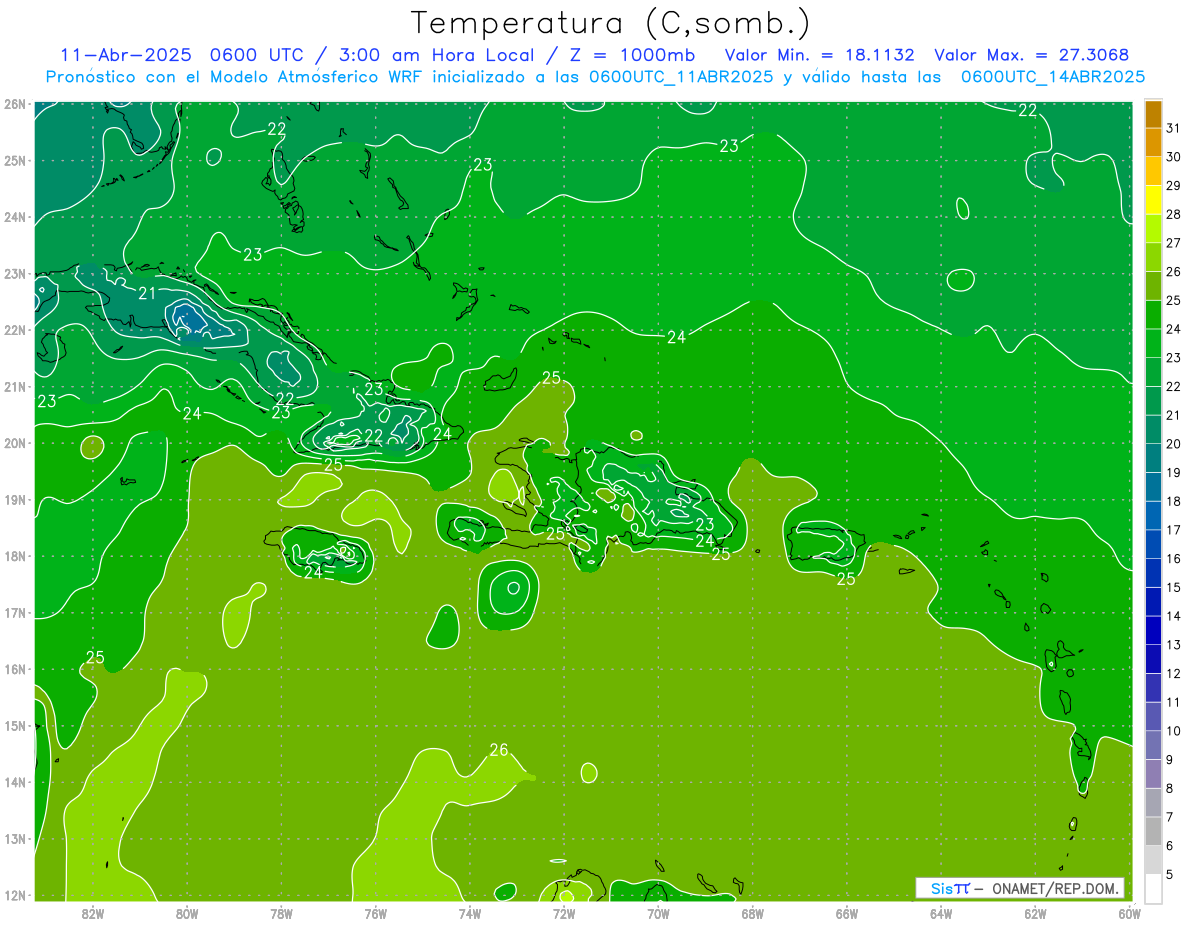
Task: Click the "Valor Min. = 18.1132" text
Action: pyautogui.click(x=820, y=55)
